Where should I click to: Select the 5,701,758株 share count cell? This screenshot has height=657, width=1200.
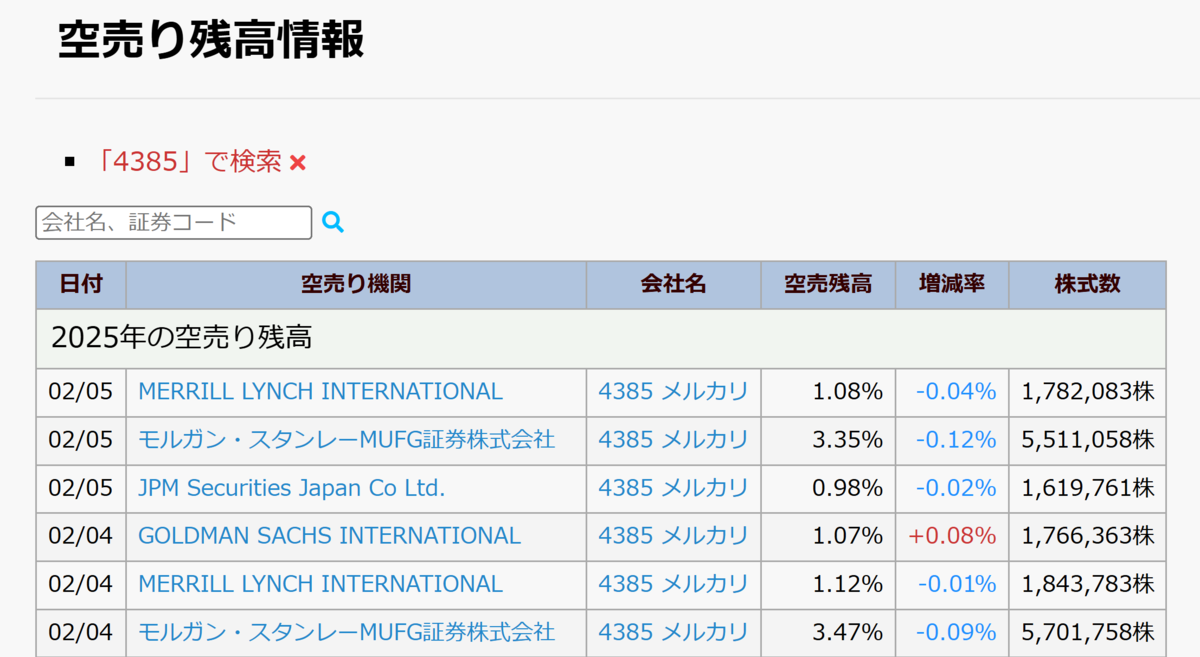click(1088, 632)
